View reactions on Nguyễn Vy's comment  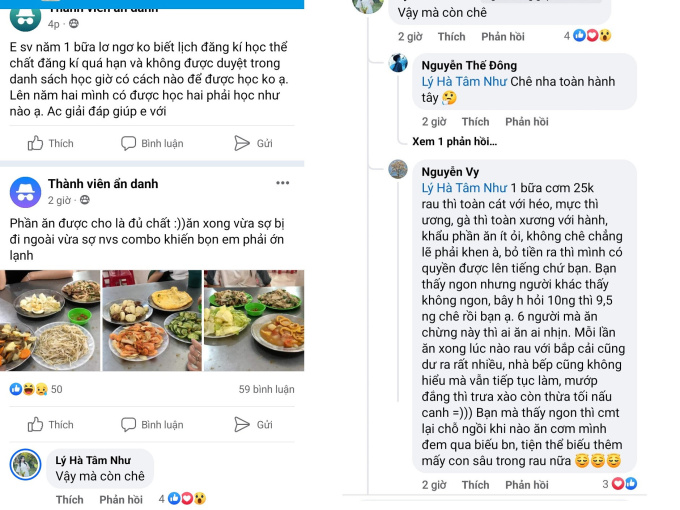point(620,484)
